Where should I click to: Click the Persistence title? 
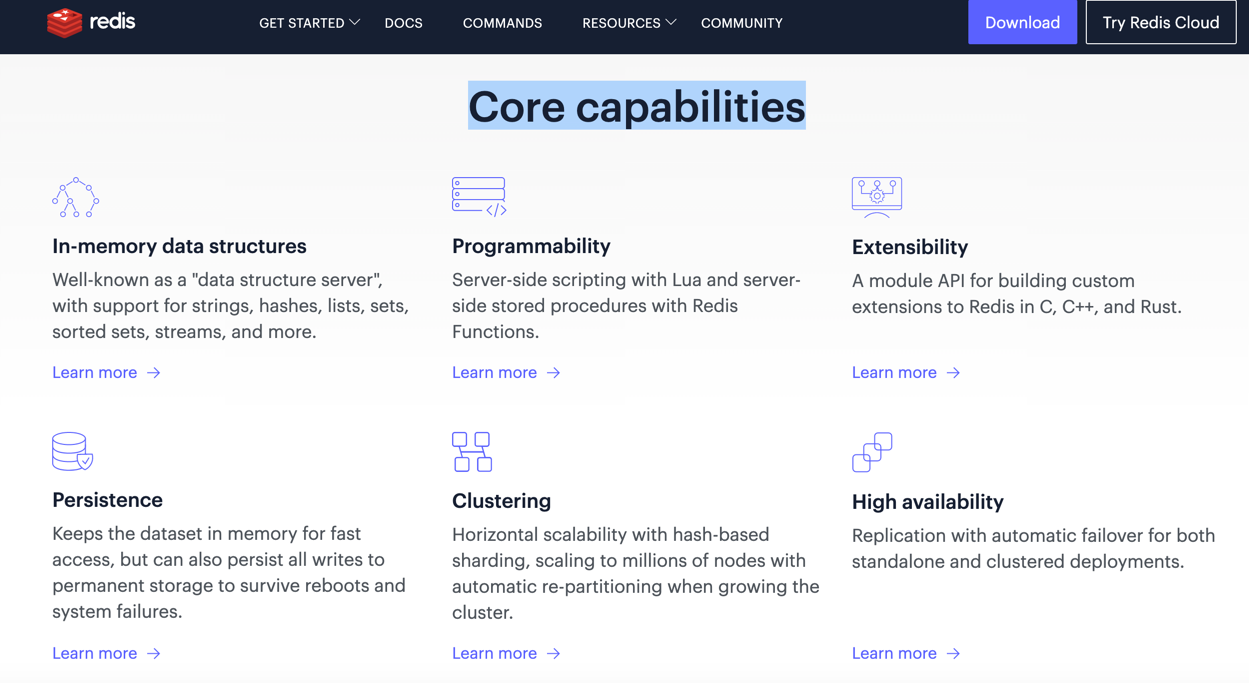coord(107,500)
